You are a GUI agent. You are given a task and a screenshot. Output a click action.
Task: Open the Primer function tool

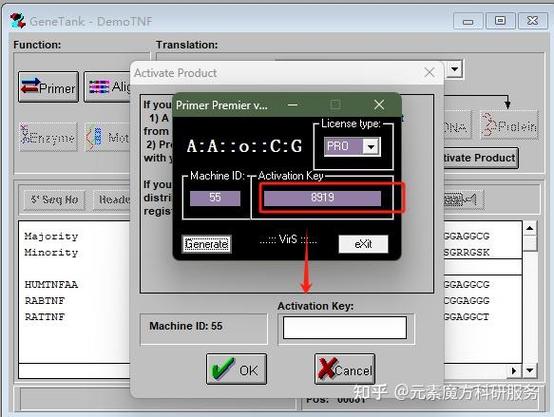tap(48, 87)
